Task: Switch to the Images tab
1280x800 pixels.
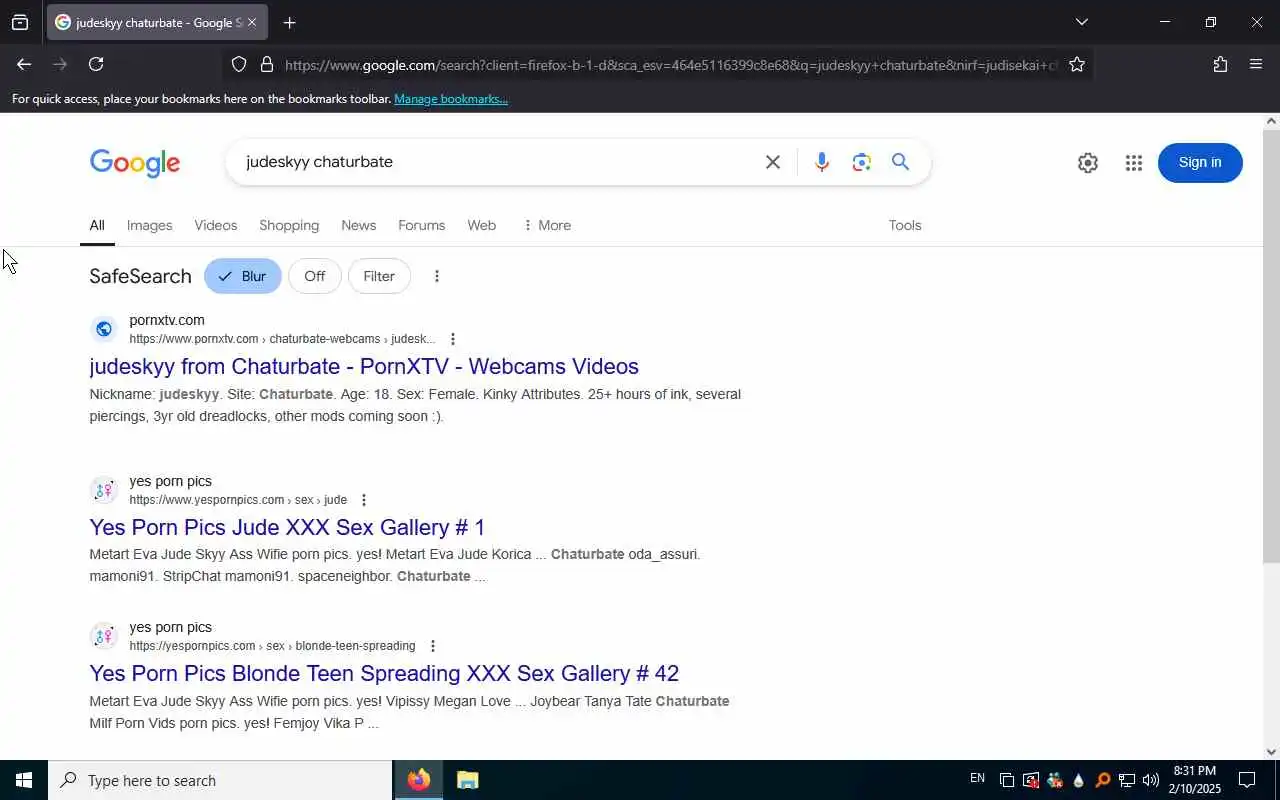Action: (x=149, y=225)
